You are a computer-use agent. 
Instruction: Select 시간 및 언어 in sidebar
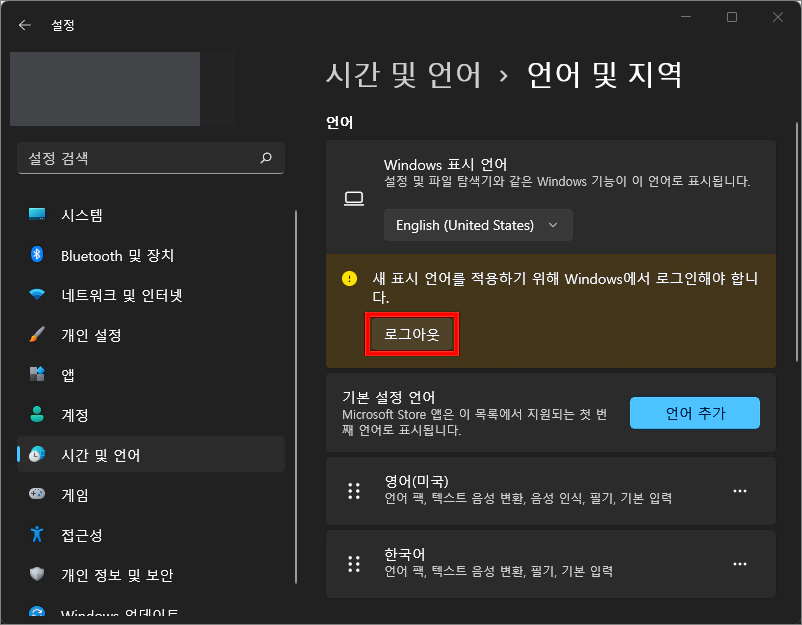[x=151, y=454]
